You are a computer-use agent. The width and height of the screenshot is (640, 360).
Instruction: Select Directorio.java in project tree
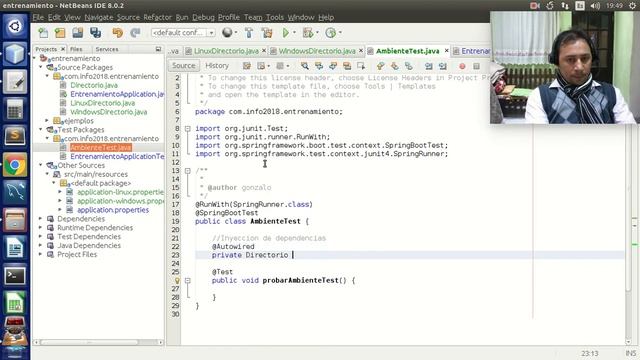pyautogui.click(x=94, y=85)
